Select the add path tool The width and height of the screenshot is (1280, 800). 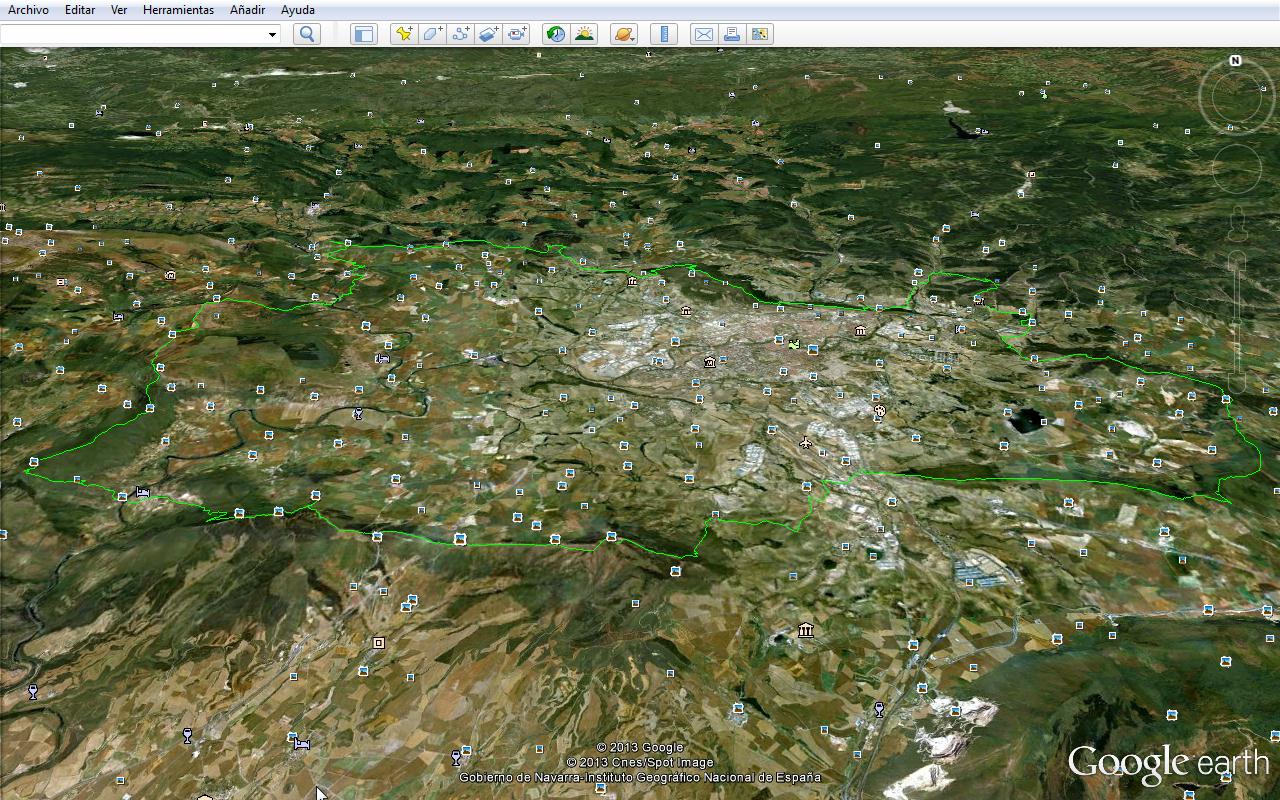click(x=460, y=34)
